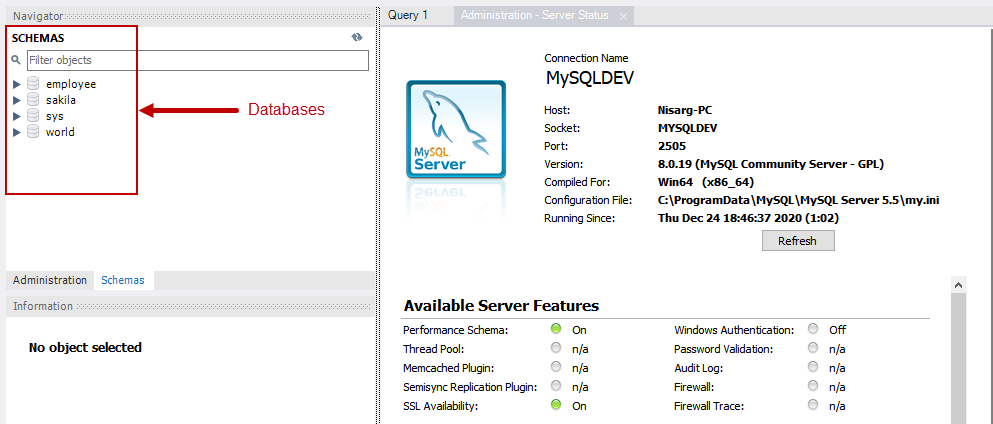This screenshot has height=424, width=993.
Task: Close the Administration - Server Status tab
Action: click(623, 16)
